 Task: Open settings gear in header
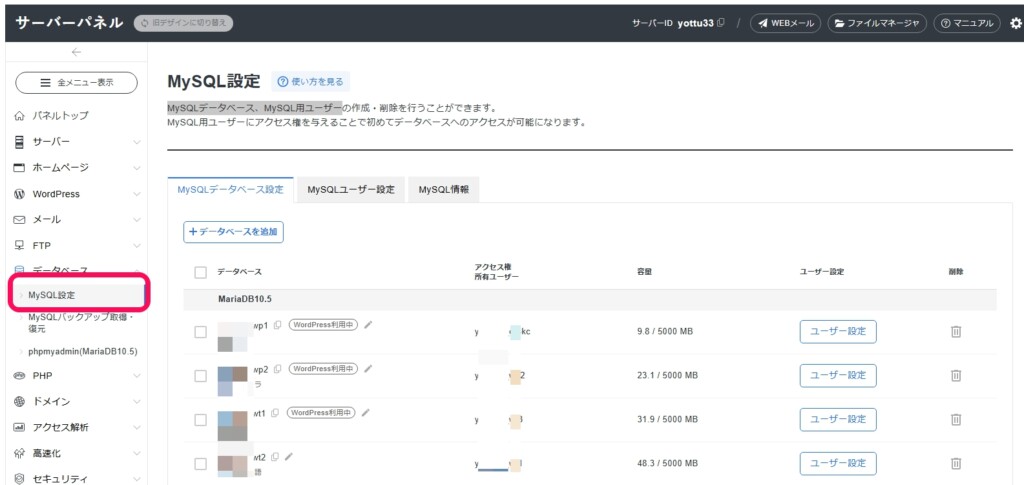(1016, 23)
